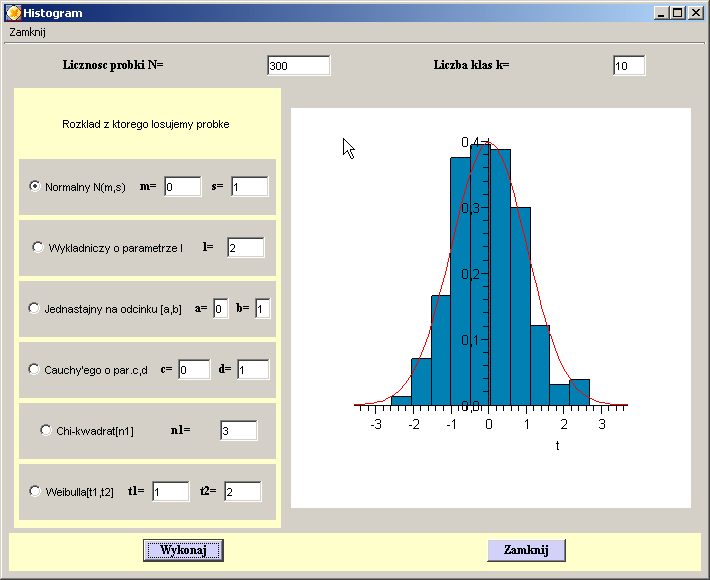Maximize the Histogram window
The image size is (710, 580).
678,13
